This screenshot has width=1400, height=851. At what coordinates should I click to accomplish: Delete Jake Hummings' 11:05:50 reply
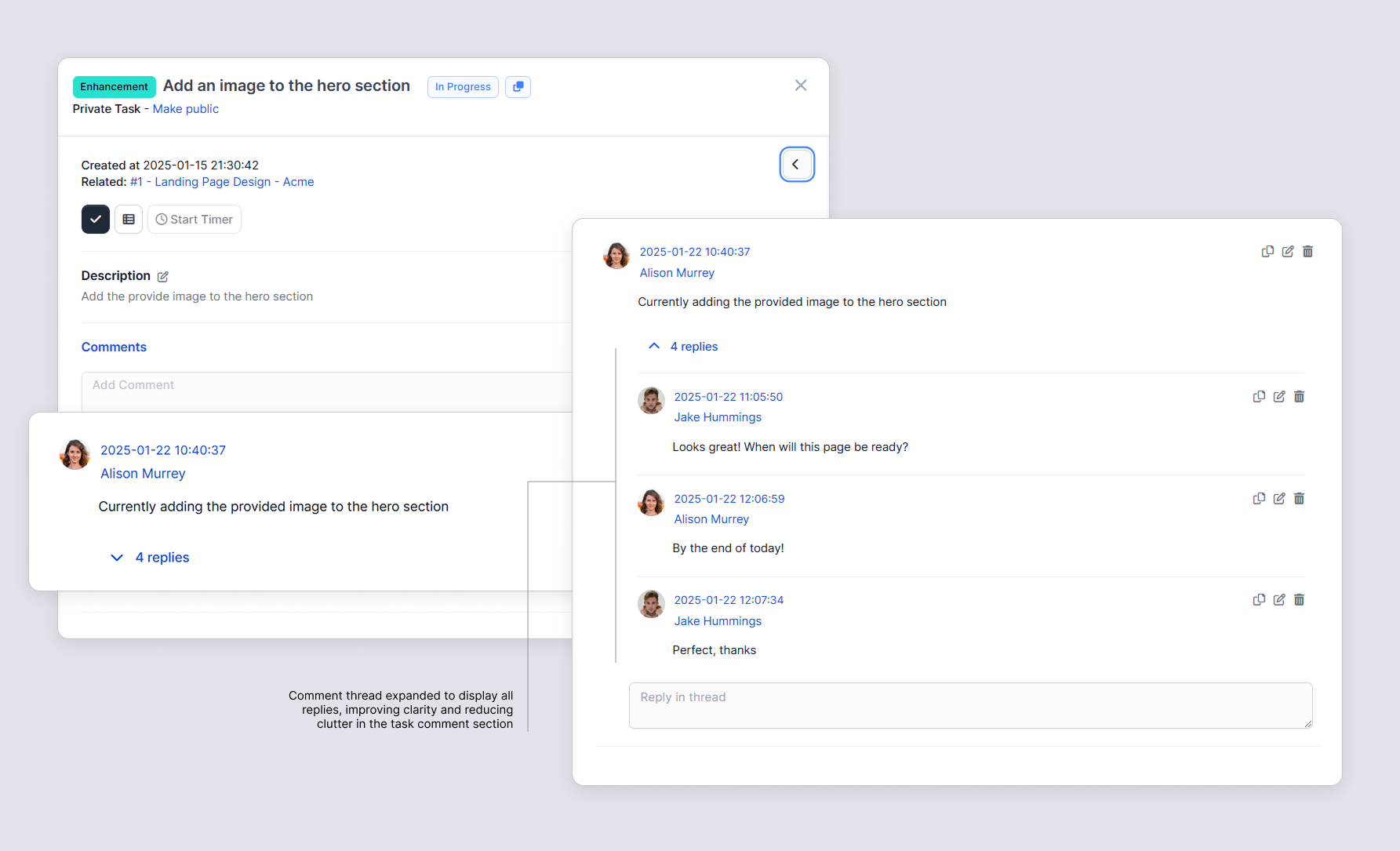(1300, 397)
